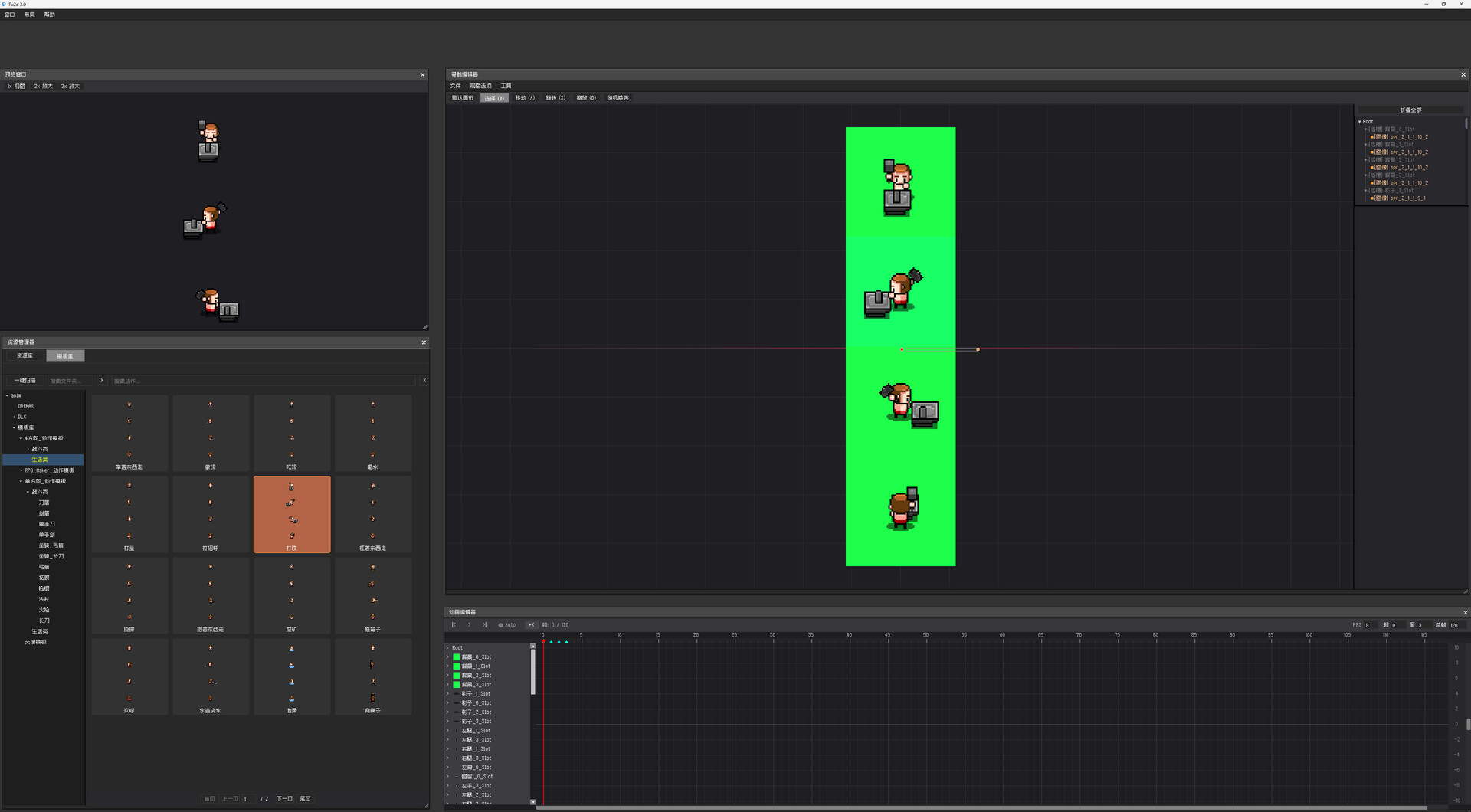Switch to the 资源库 tab
The height and width of the screenshot is (812, 1471).
click(25, 356)
